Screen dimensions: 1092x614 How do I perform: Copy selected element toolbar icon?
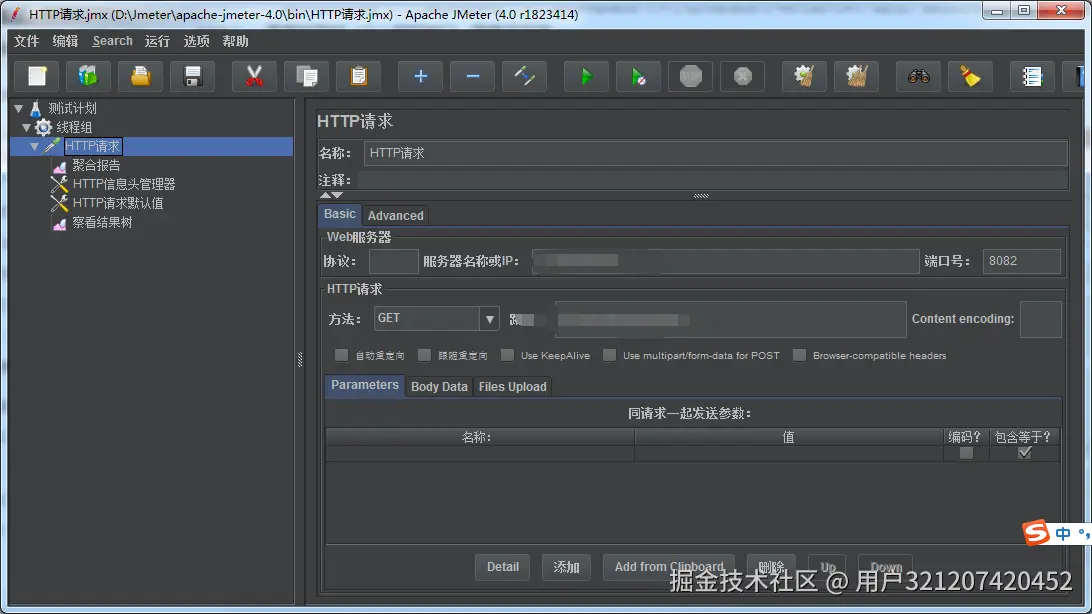pyautogui.click(x=306, y=76)
